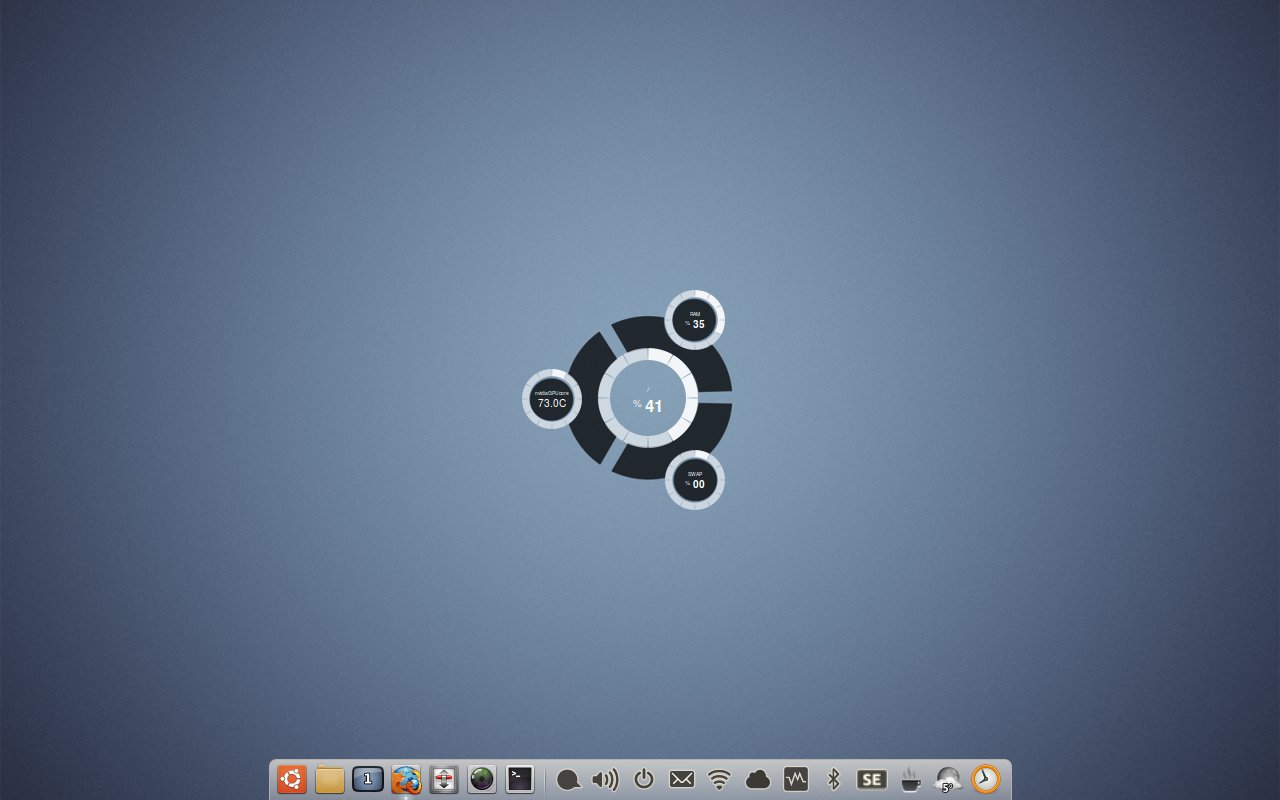Click the SWAP 00% gauge widget

point(695,480)
